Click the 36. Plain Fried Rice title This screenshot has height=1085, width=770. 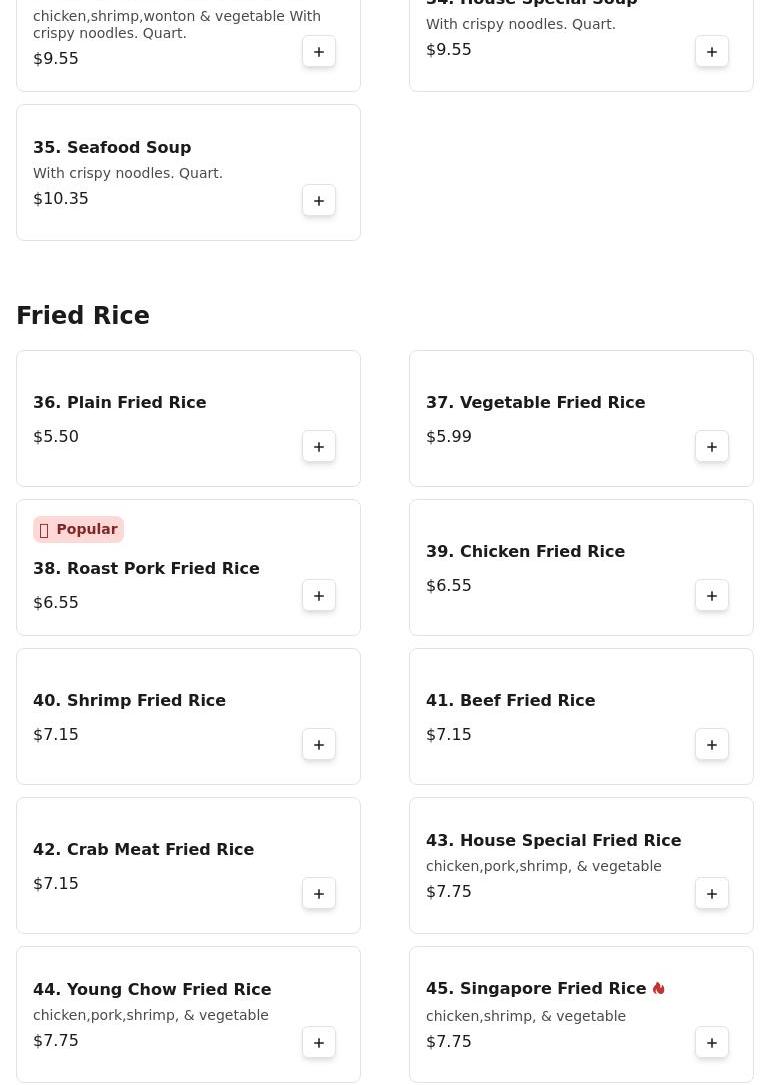[x=120, y=402]
